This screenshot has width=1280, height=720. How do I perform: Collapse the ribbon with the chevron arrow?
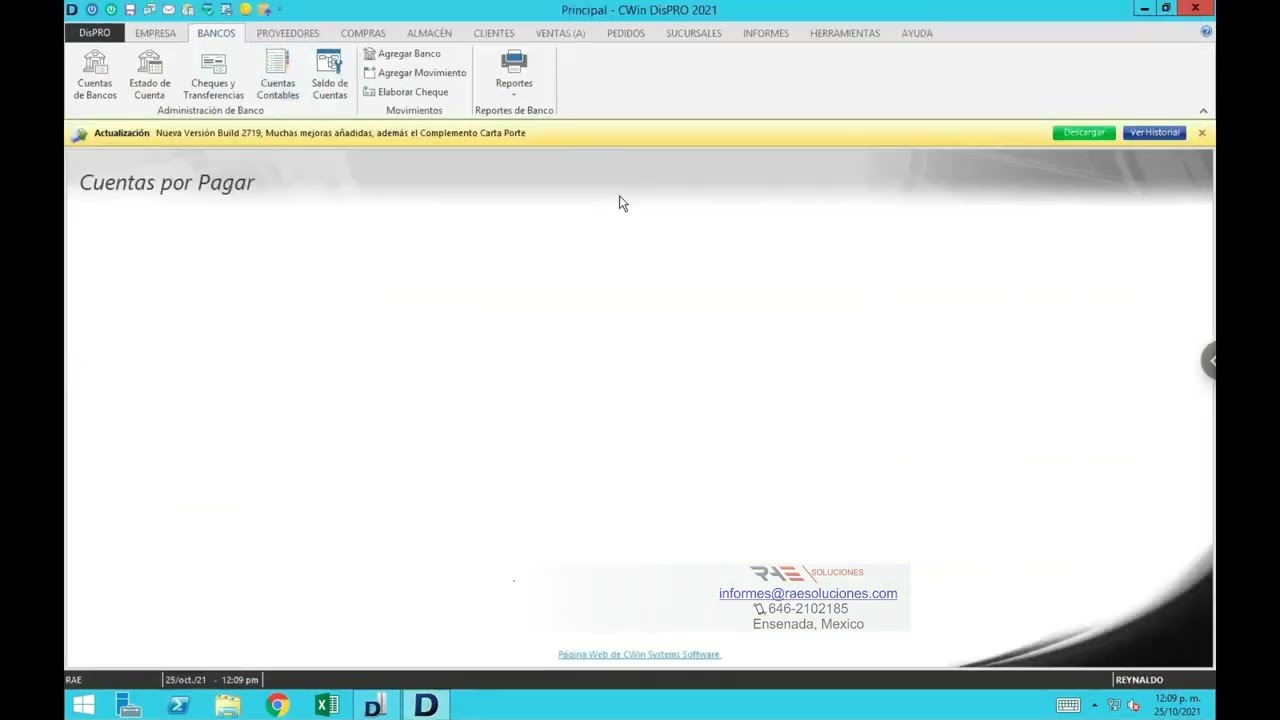1203,111
